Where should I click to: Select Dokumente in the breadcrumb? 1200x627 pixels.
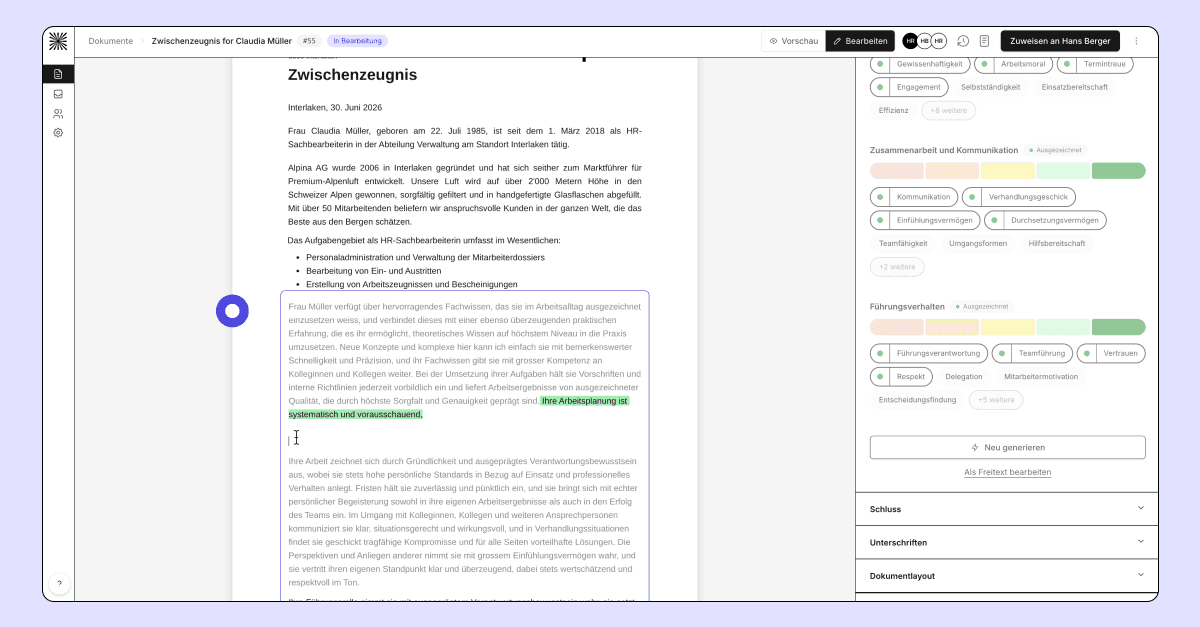(110, 41)
